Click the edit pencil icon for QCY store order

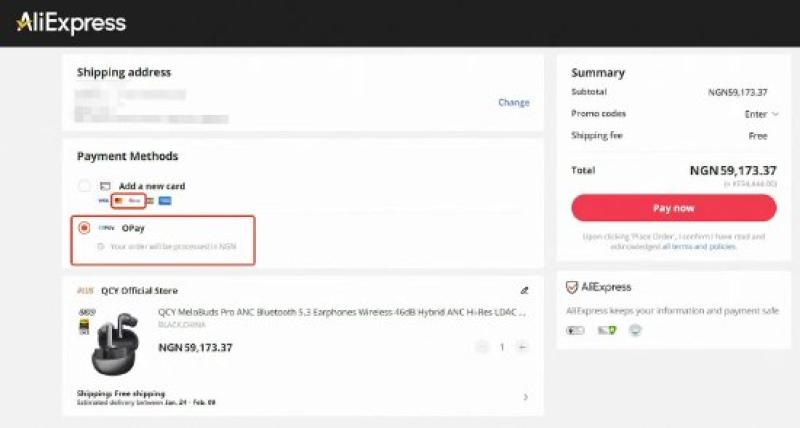pos(525,291)
